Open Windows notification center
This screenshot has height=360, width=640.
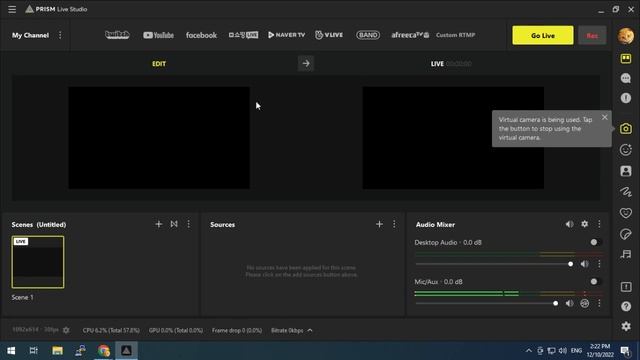click(625, 351)
